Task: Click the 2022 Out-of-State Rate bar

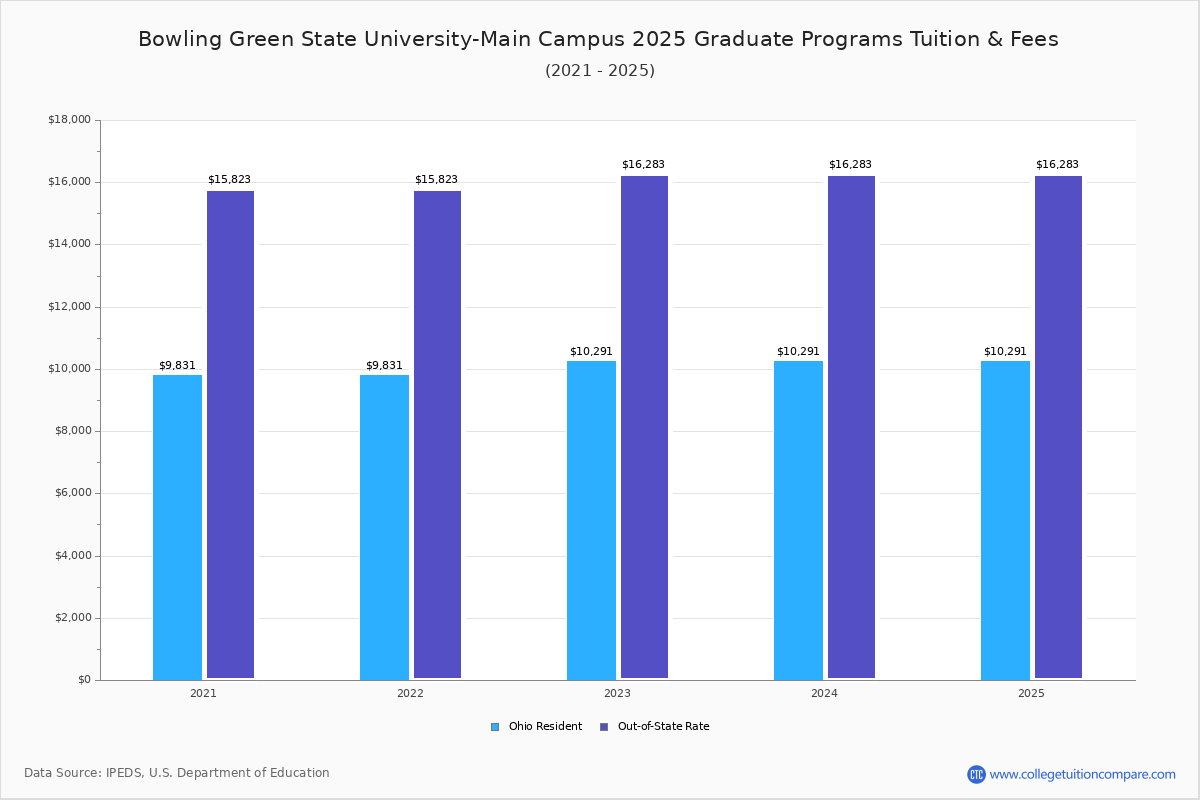Action: (437, 435)
